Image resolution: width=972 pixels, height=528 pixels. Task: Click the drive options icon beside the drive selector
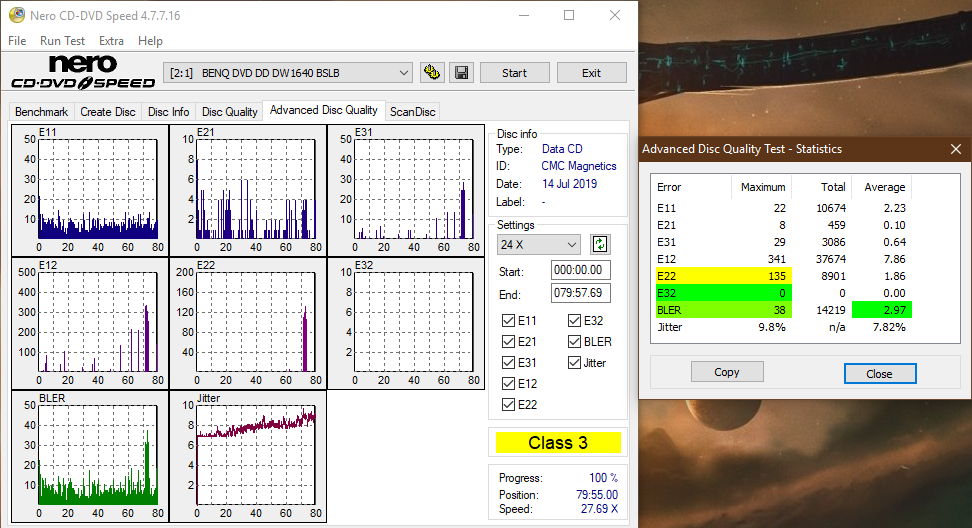(x=431, y=73)
